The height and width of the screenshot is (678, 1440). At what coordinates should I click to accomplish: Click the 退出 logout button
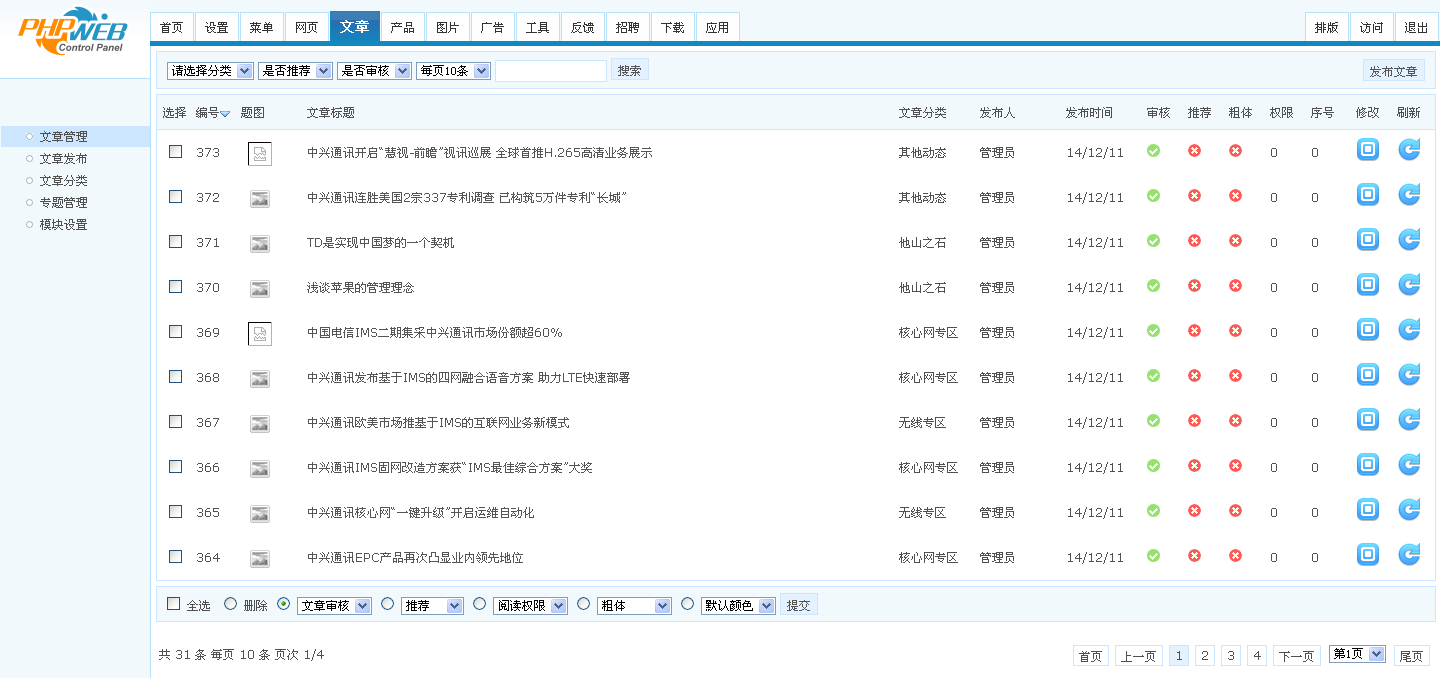tap(1417, 27)
